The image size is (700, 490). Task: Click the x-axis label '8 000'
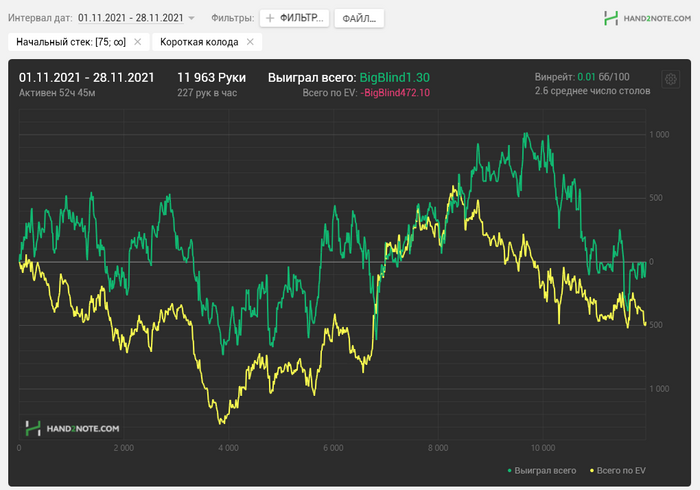tap(438, 448)
